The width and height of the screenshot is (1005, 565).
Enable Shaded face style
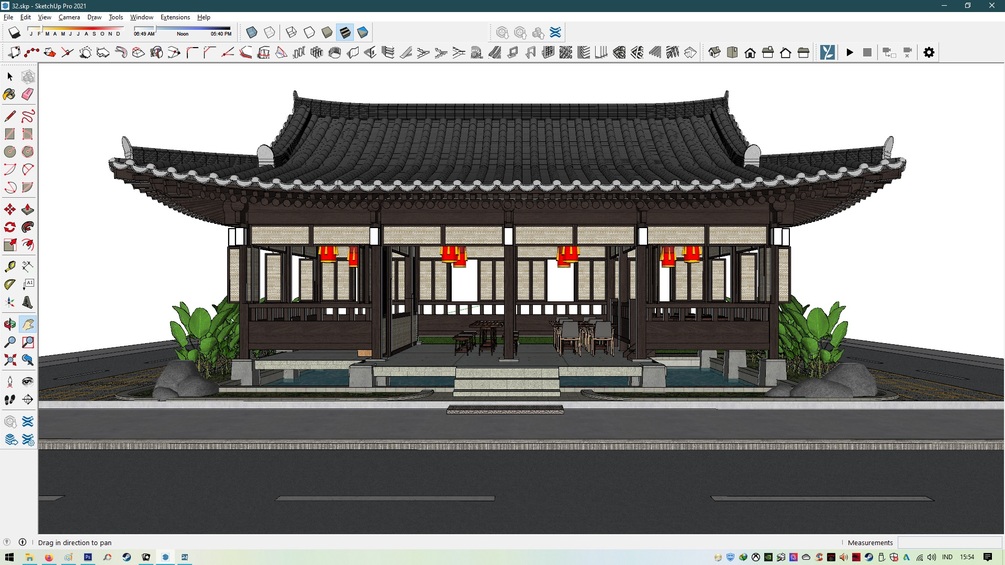(327, 32)
